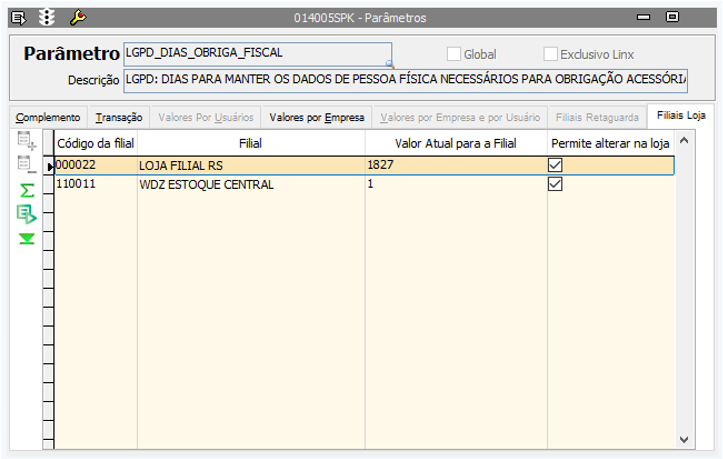
Task: Toggle the Exclusivo Linx checkbox
Action: coord(551,54)
